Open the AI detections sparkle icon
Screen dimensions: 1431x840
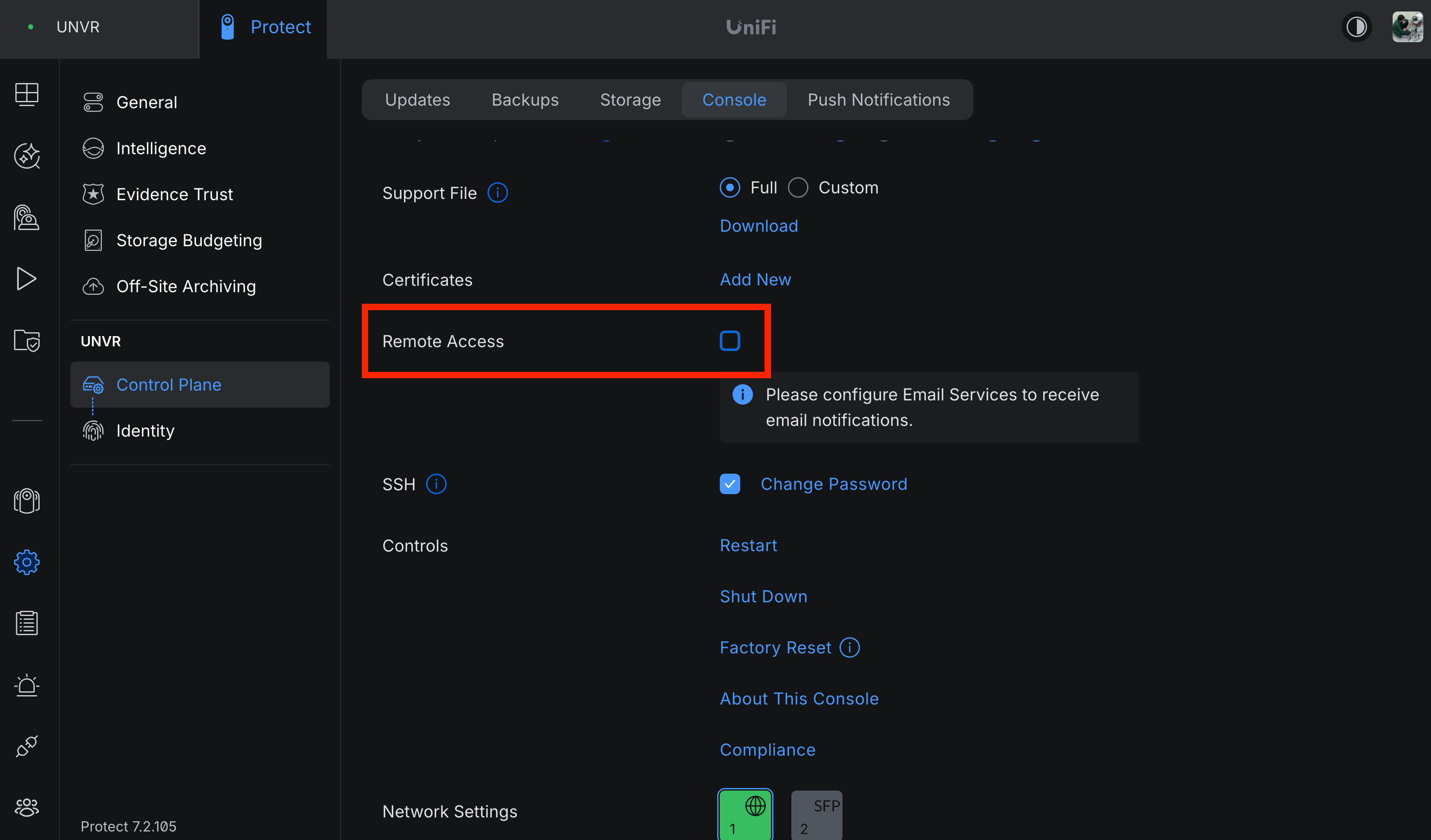click(x=27, y=155)
